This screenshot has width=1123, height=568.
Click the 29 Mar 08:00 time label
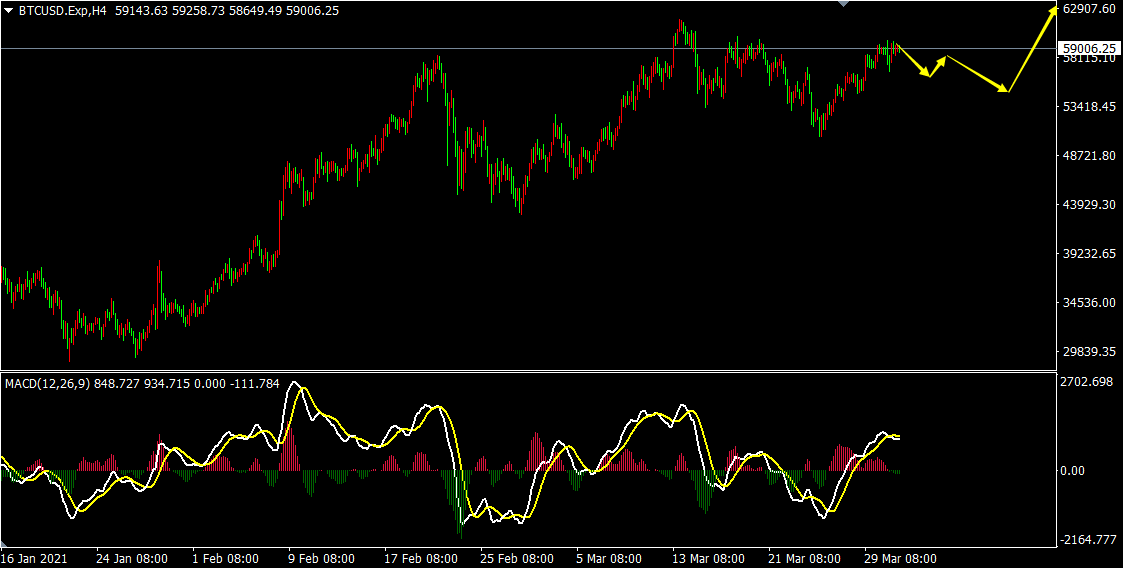tap(901, 558)
